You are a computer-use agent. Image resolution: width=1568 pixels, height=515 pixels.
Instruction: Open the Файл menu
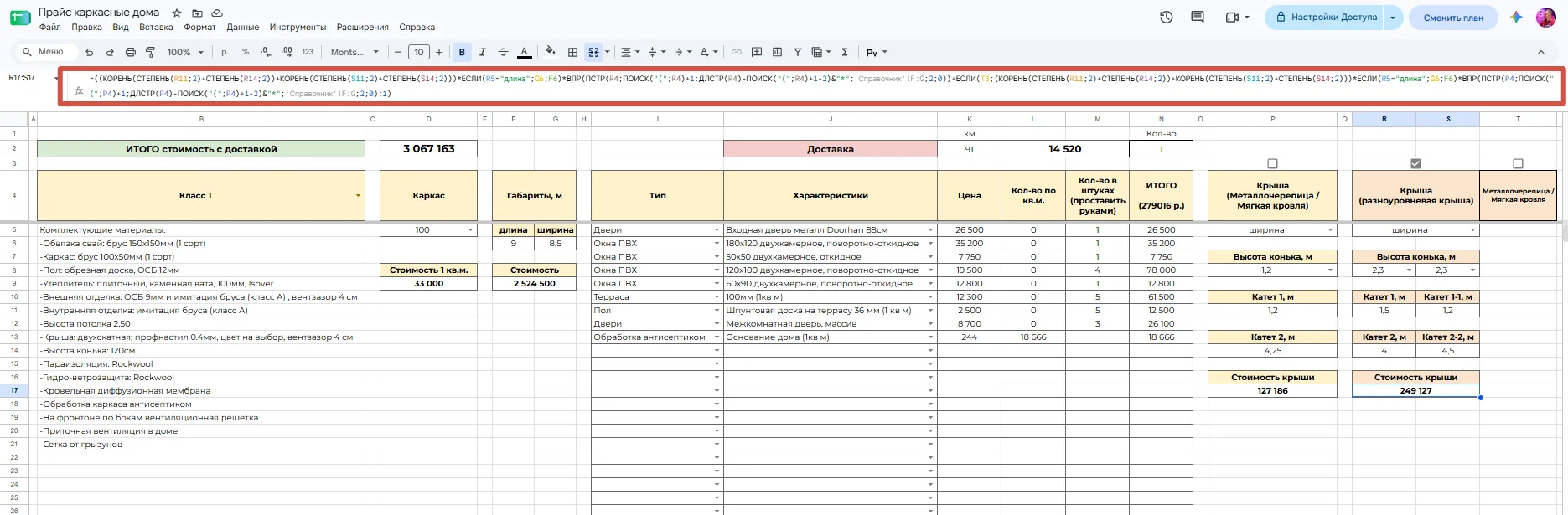(x=50, y=28)
